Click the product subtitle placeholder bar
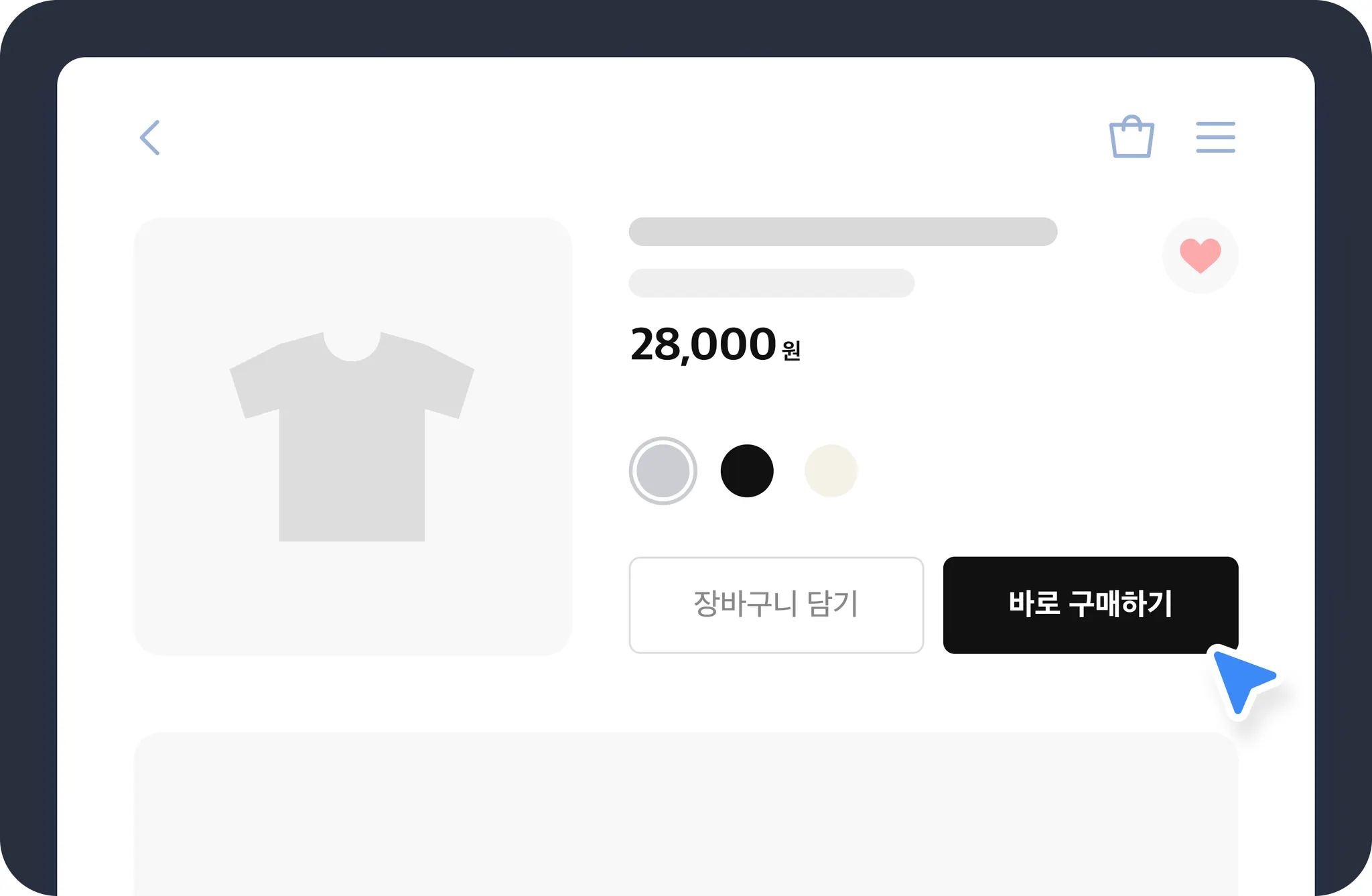Screen dimensions: 1372x896 771,283
